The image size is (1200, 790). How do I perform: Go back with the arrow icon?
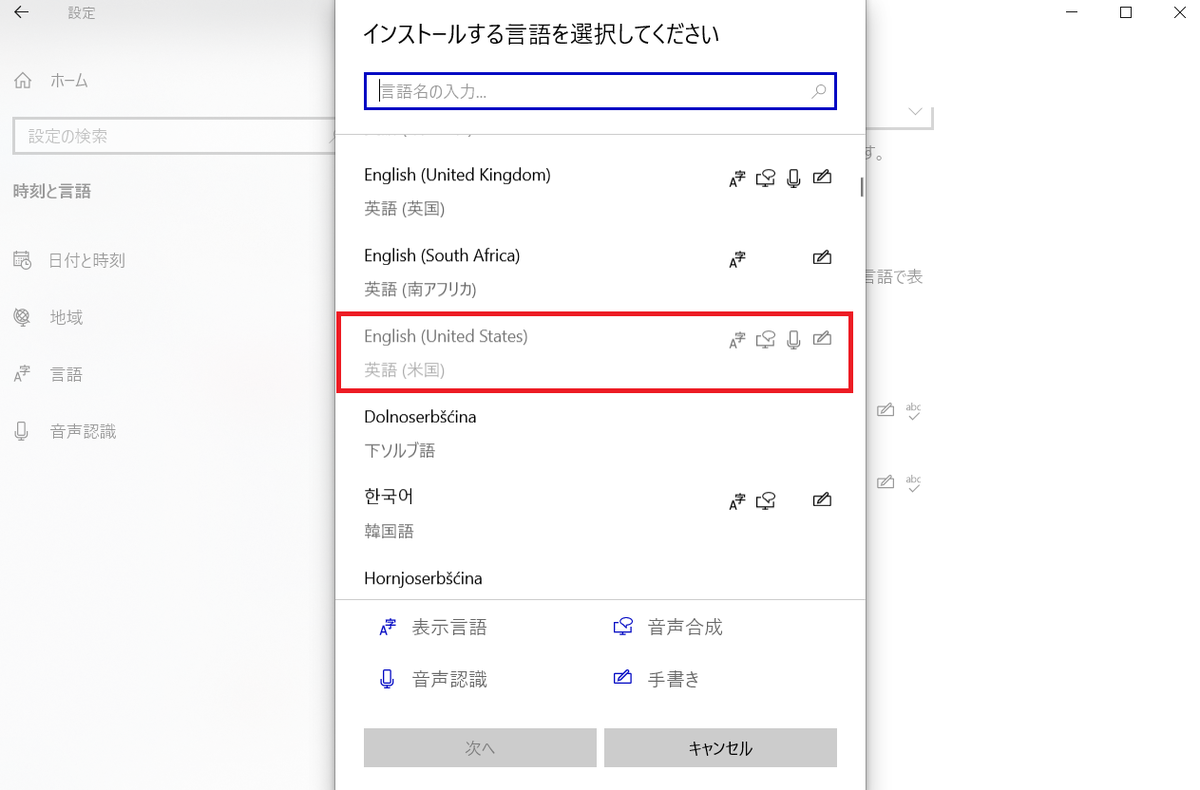click(21, 13)
